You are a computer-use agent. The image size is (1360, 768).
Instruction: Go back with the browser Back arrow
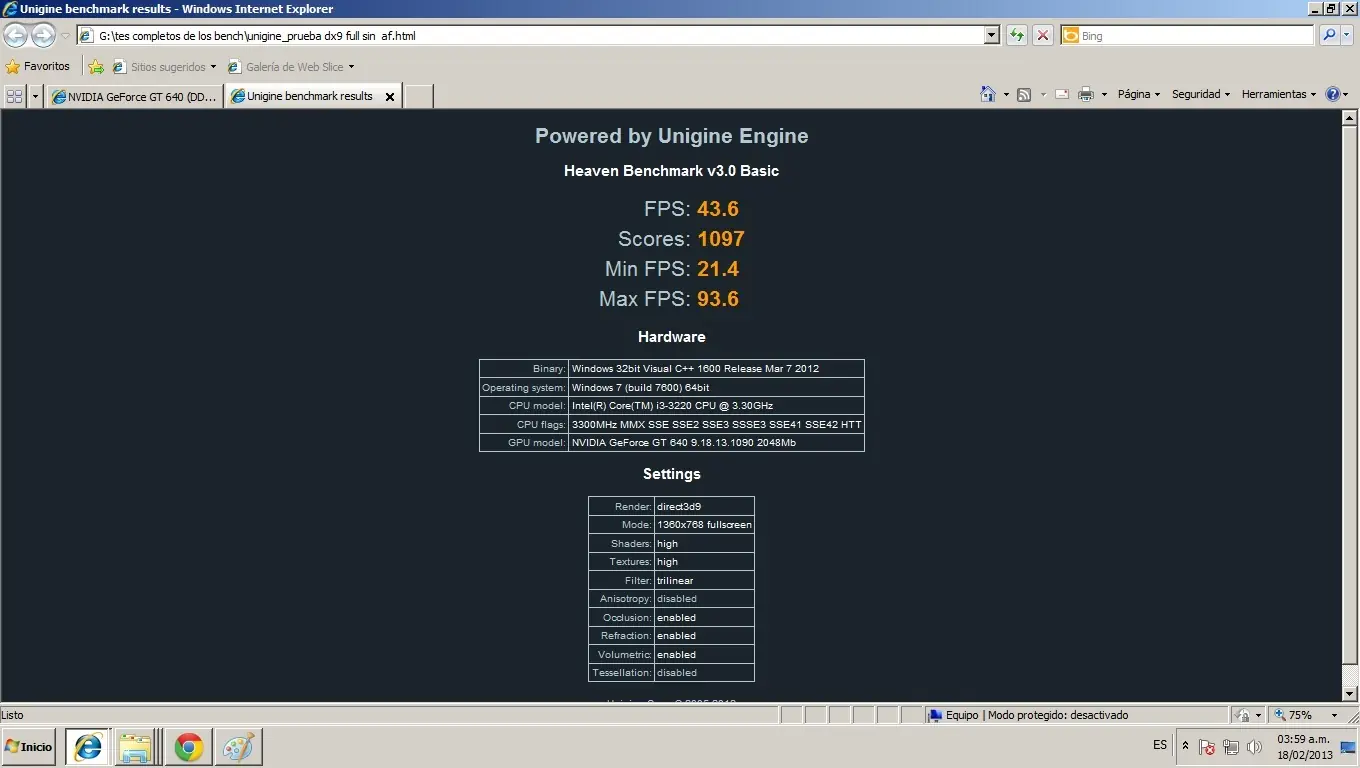(x=15, y=36)
